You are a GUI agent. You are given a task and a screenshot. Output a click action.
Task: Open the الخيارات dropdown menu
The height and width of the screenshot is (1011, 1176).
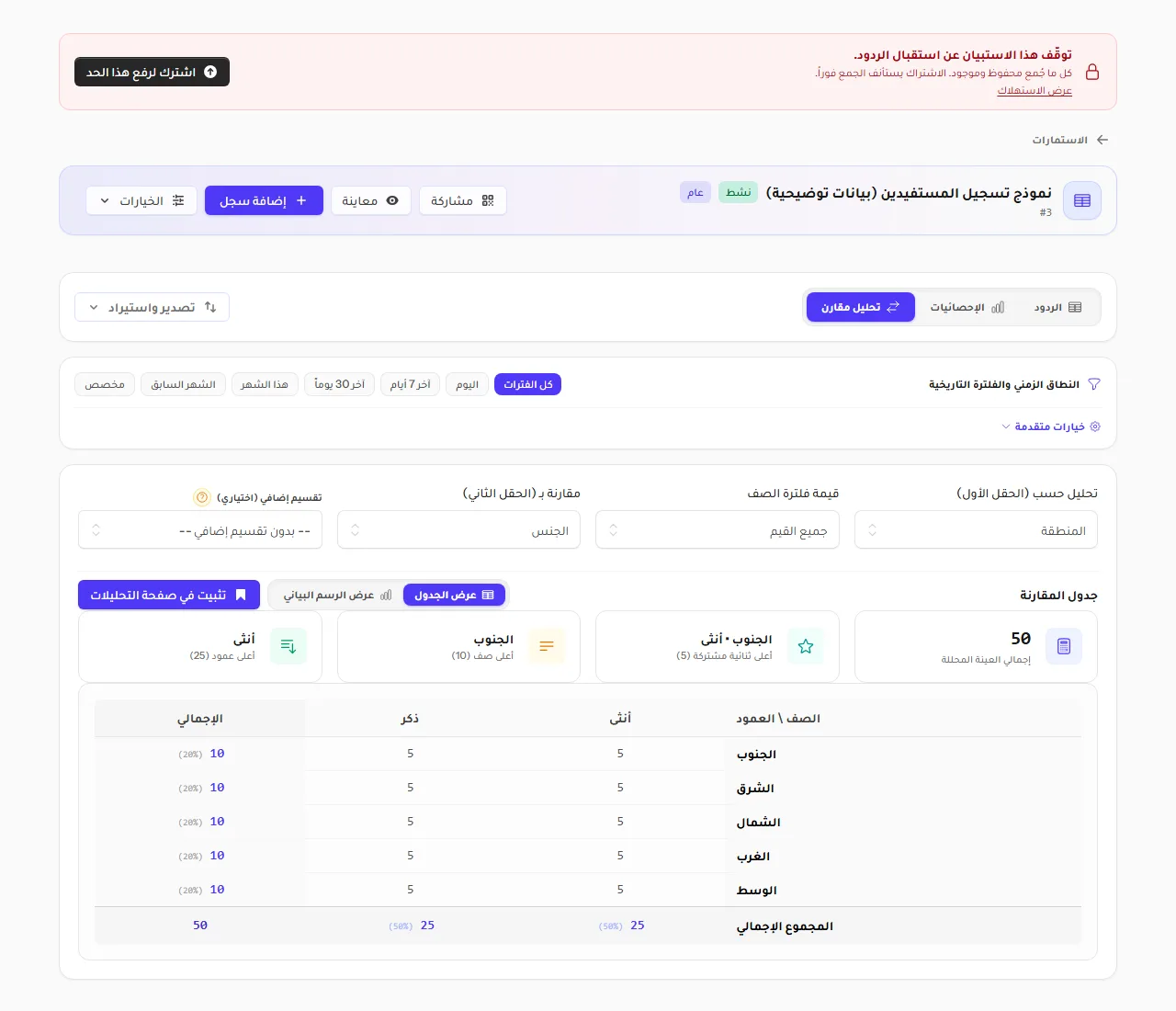pos(141,200)
